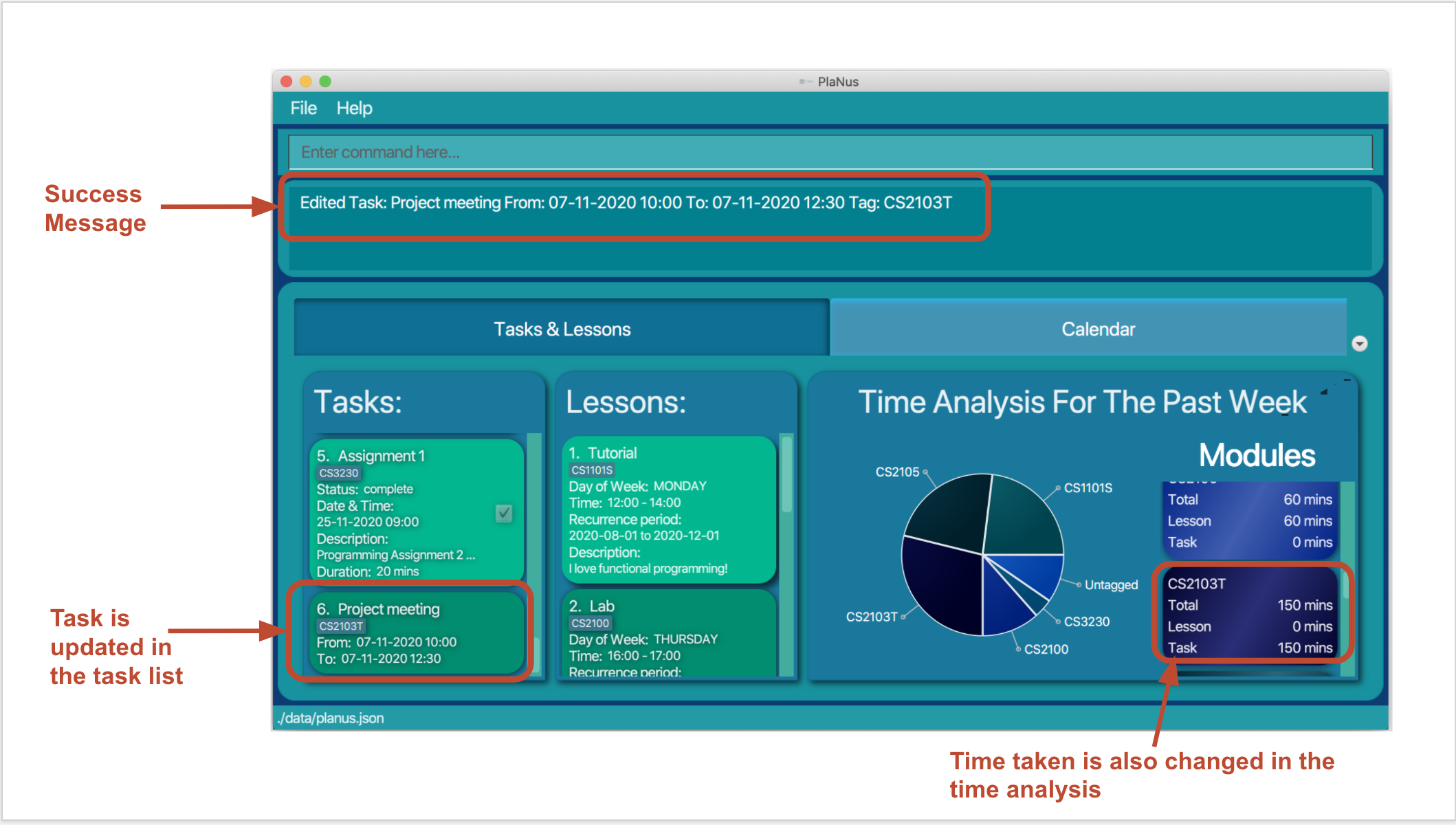The image size is (1456, 825).
Task: Click the modules list scrollbar
Action: (x=1346, y=584)
